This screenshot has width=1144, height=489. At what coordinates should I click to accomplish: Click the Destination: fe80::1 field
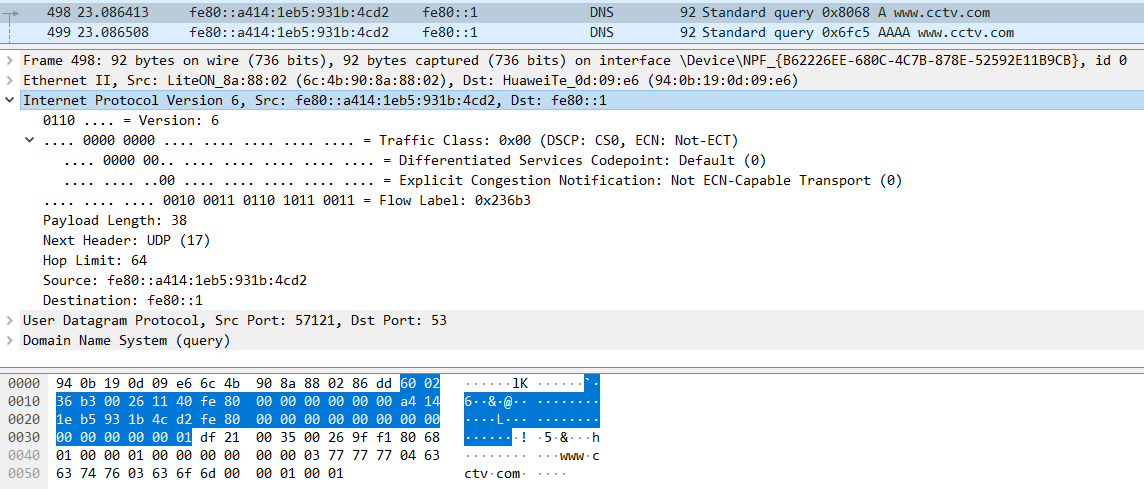tap(122, 301)
